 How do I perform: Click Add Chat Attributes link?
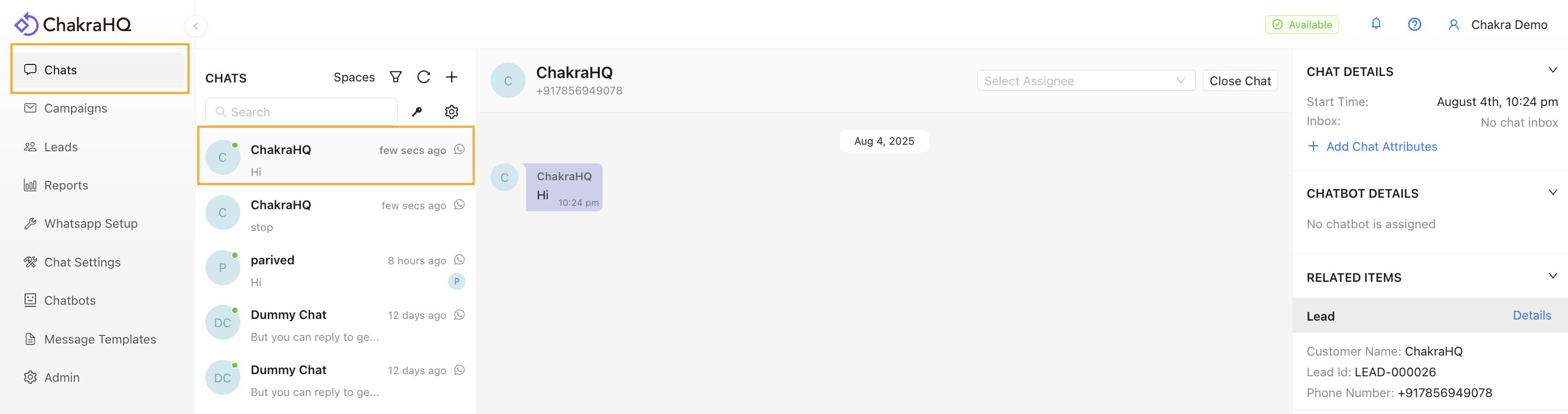(1372, 147)
